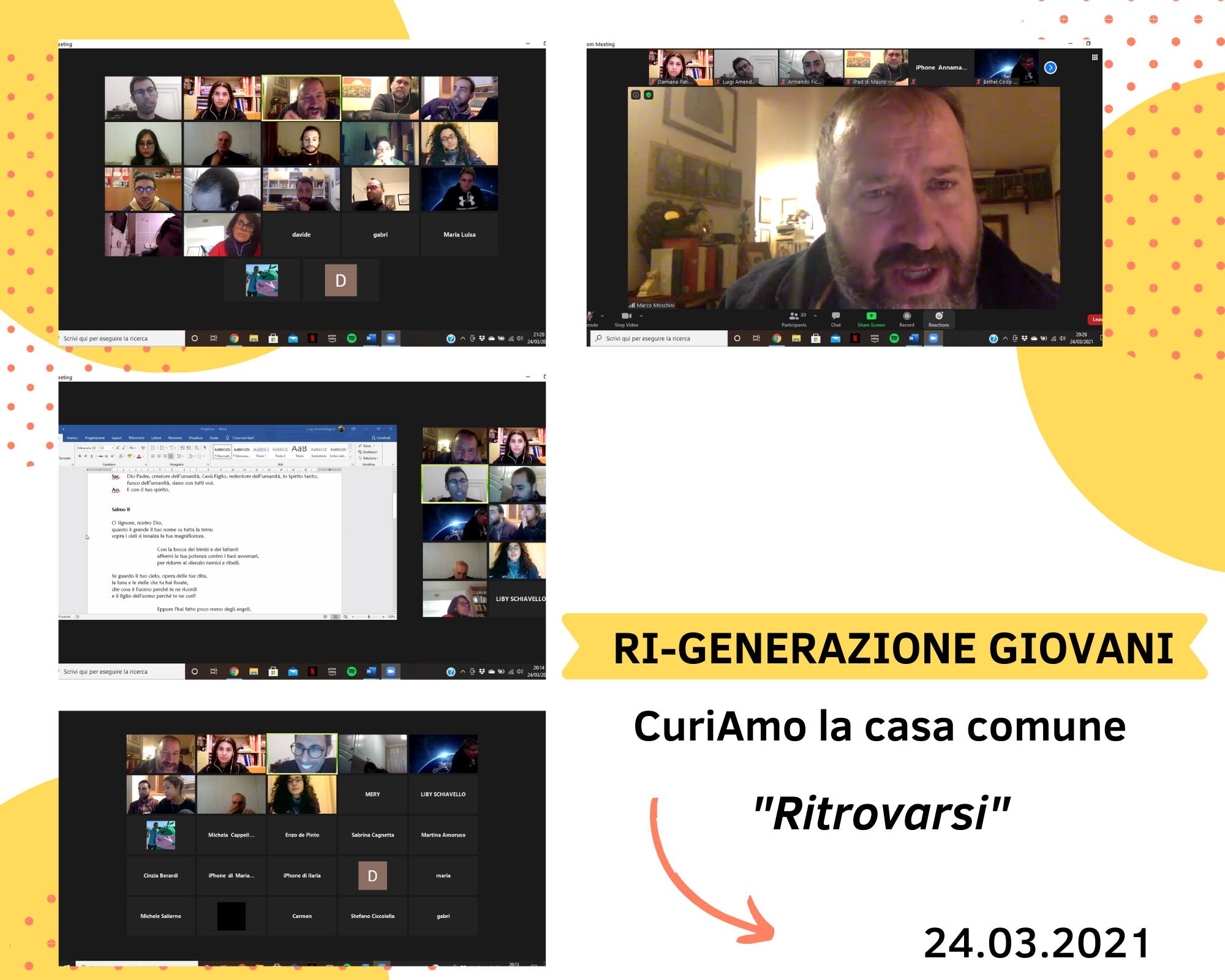Toggle italic (C) in the Word ribbon
The width and height of the screenshot is (1225, 980).
click(86, 456)
